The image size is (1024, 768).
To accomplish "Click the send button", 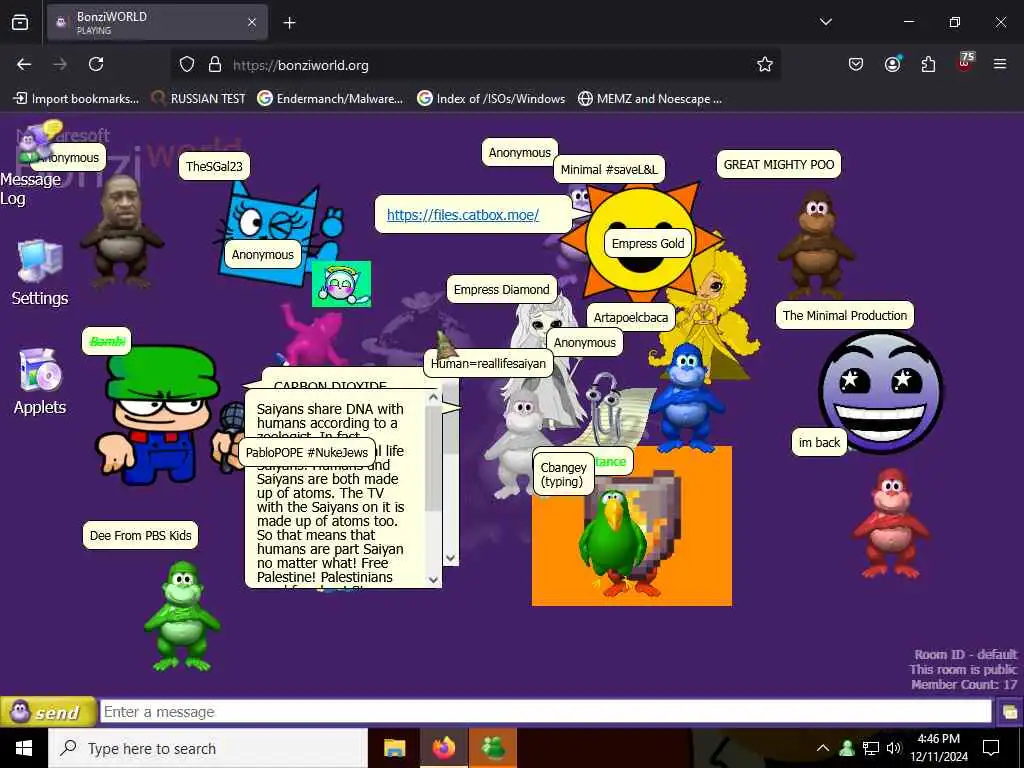I will click(48, 712).
